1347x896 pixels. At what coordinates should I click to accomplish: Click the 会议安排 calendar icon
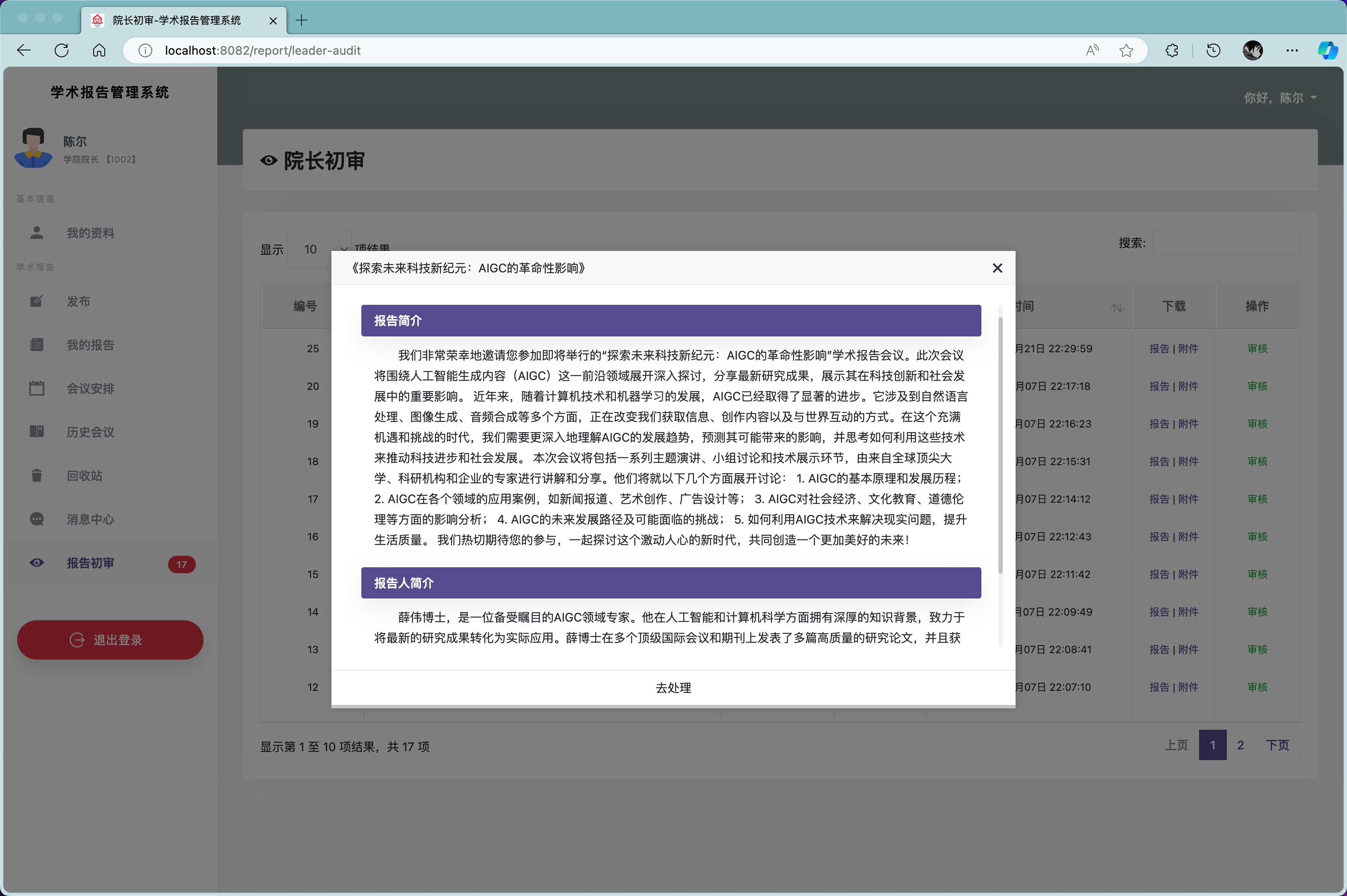(37, 388)
